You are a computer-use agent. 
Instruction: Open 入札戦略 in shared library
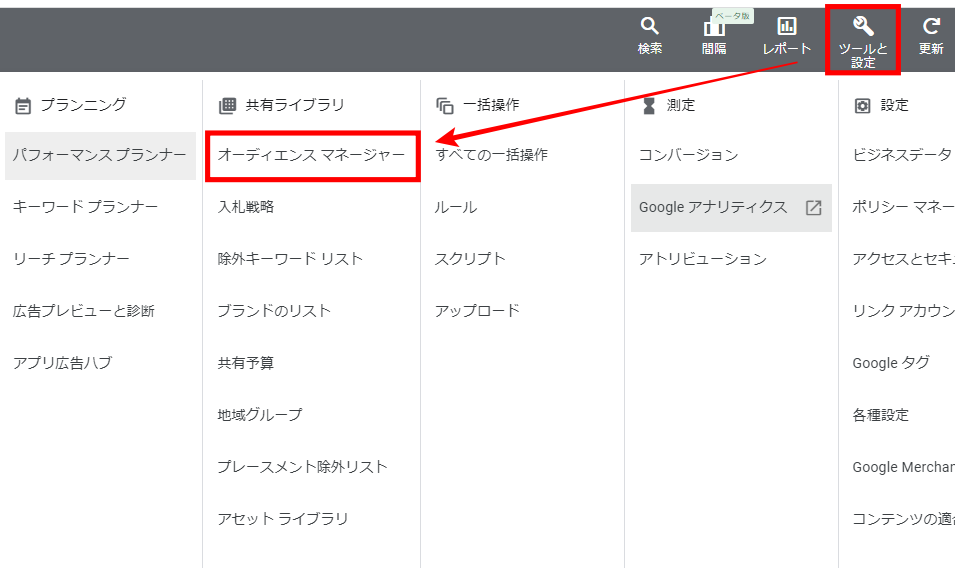click(x=246, y=207)
